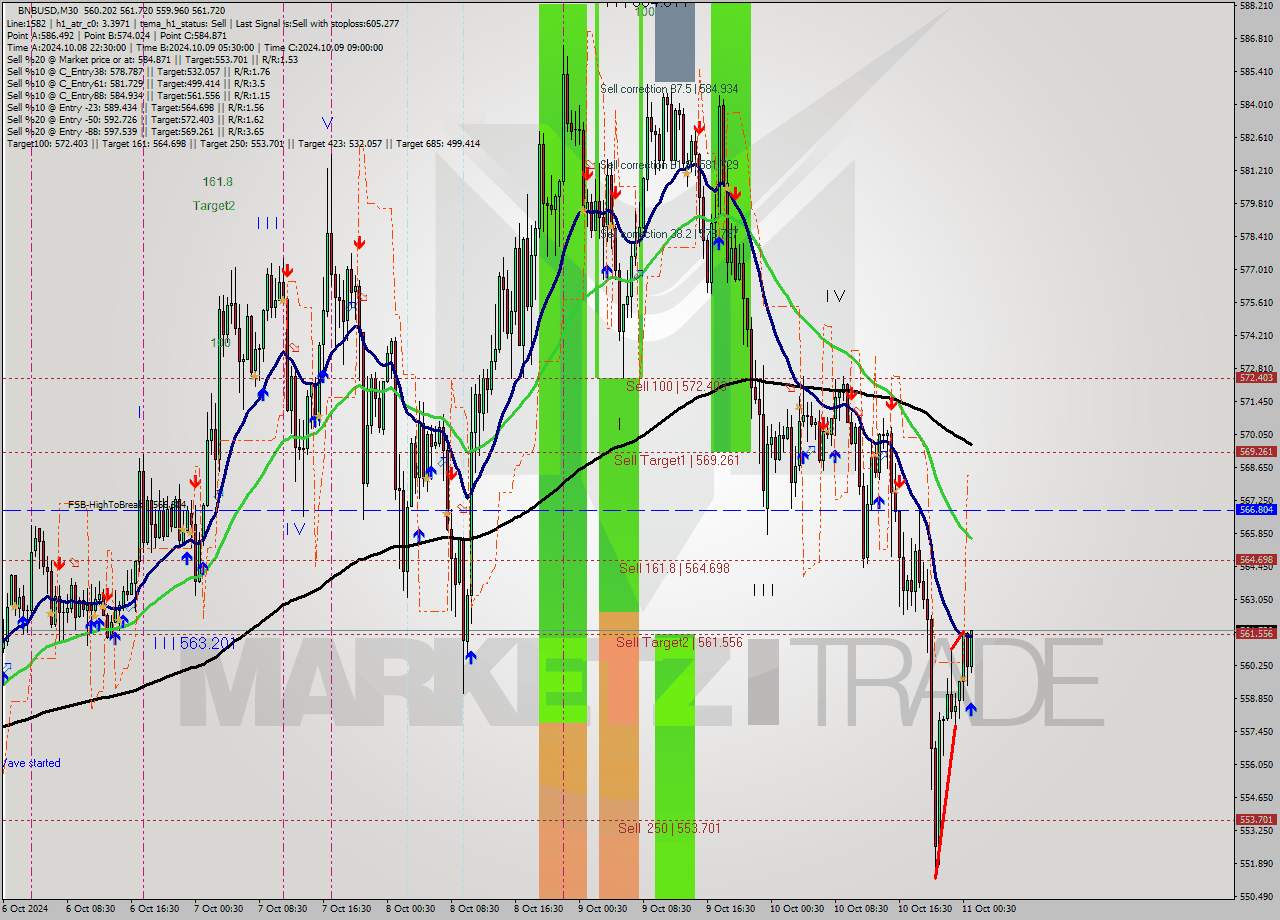Click the '6 Oct 2024' date on time axis
1280x920 pixels.
point(25,909)
